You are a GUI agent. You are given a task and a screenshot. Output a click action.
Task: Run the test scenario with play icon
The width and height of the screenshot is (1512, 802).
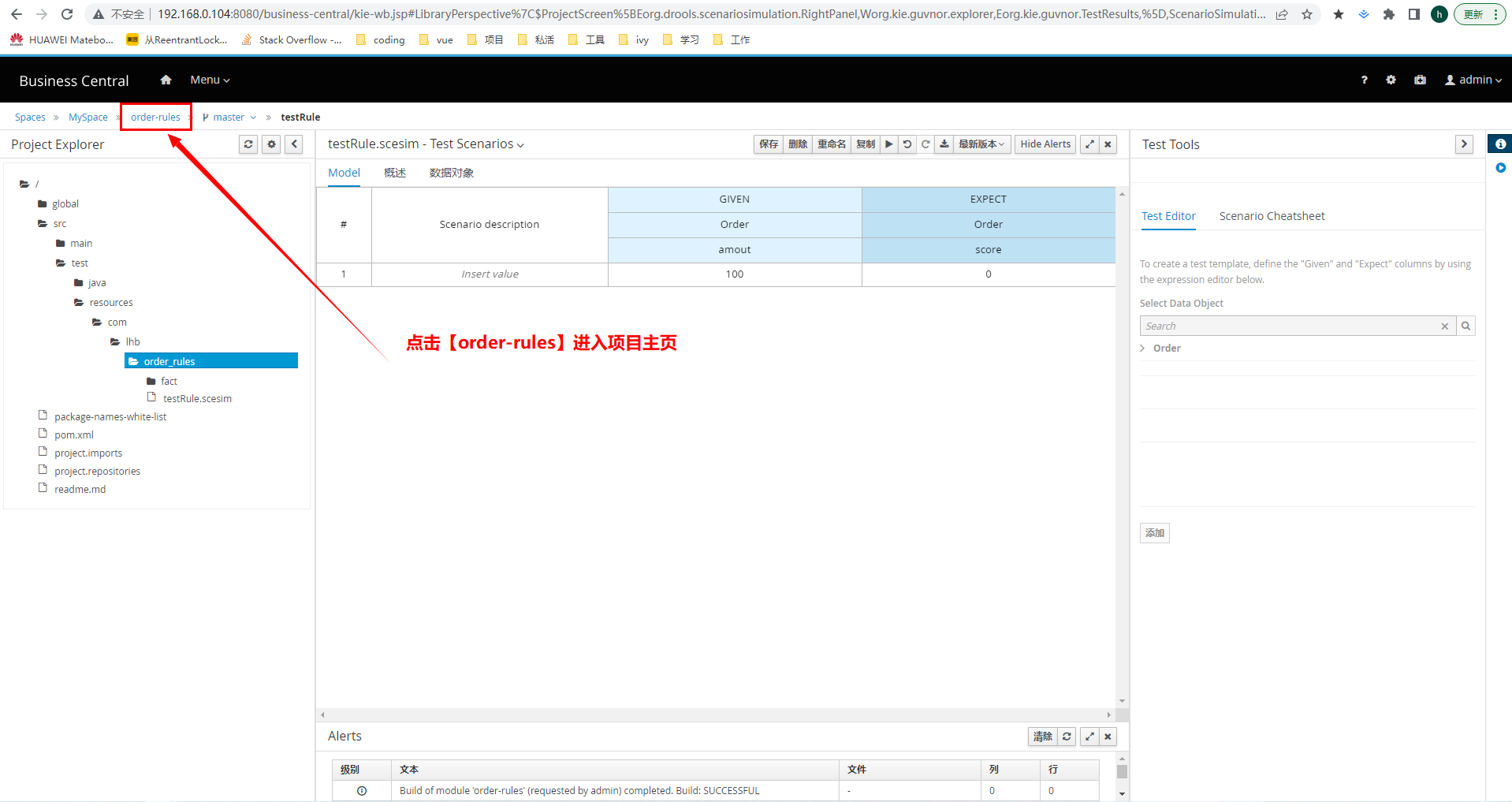(x=888, y=144)
